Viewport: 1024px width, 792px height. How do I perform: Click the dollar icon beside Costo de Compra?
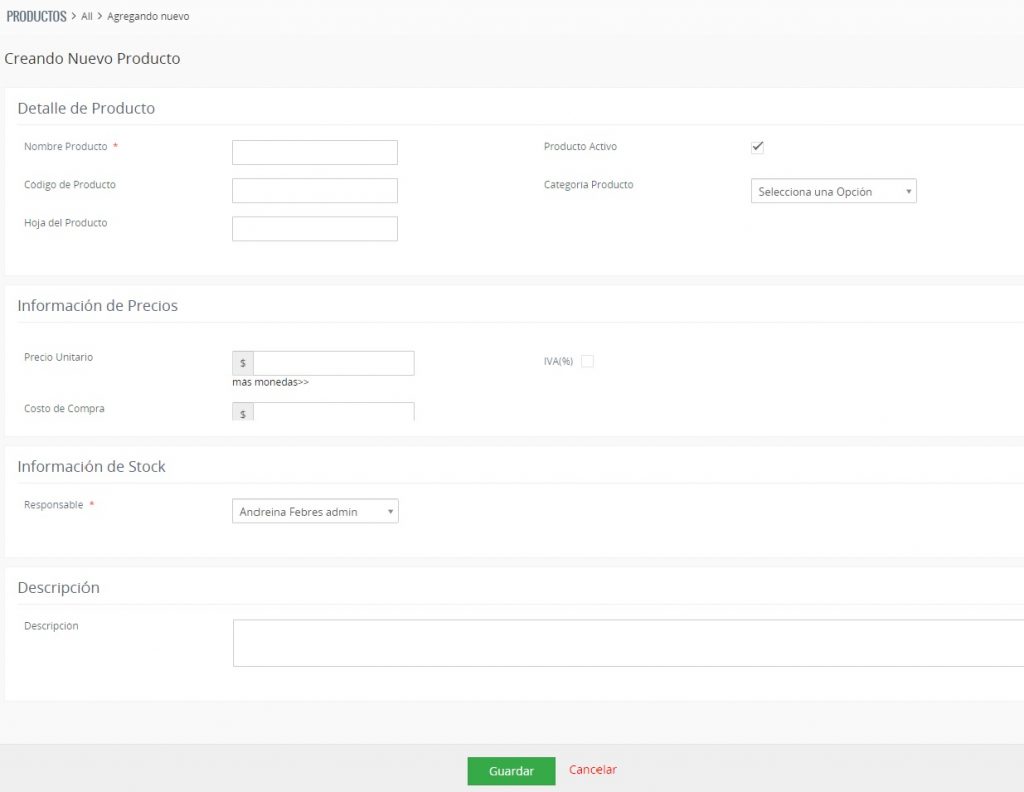(x=243, y=413)
